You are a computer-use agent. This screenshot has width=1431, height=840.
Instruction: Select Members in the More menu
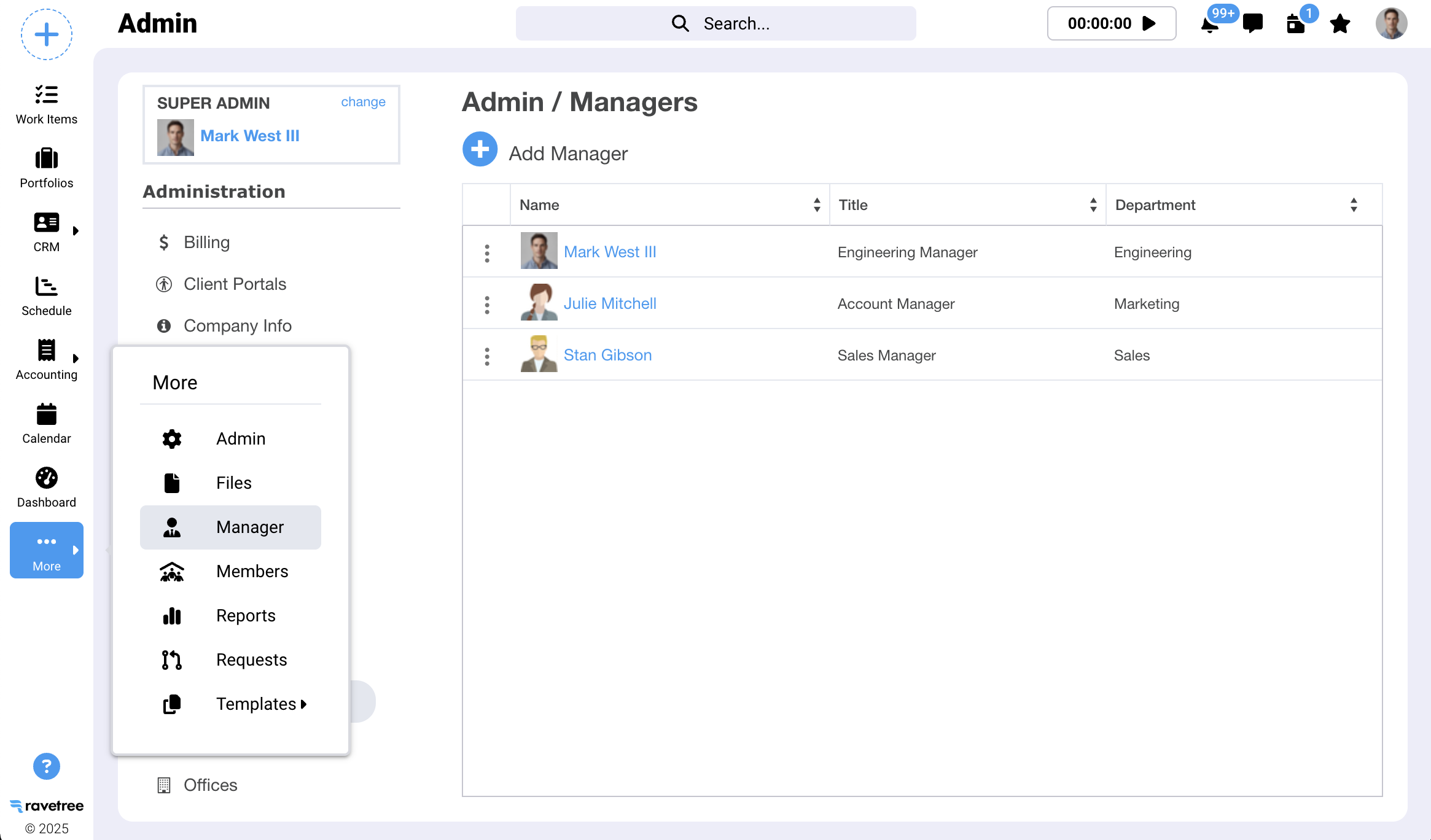point(252,571)
